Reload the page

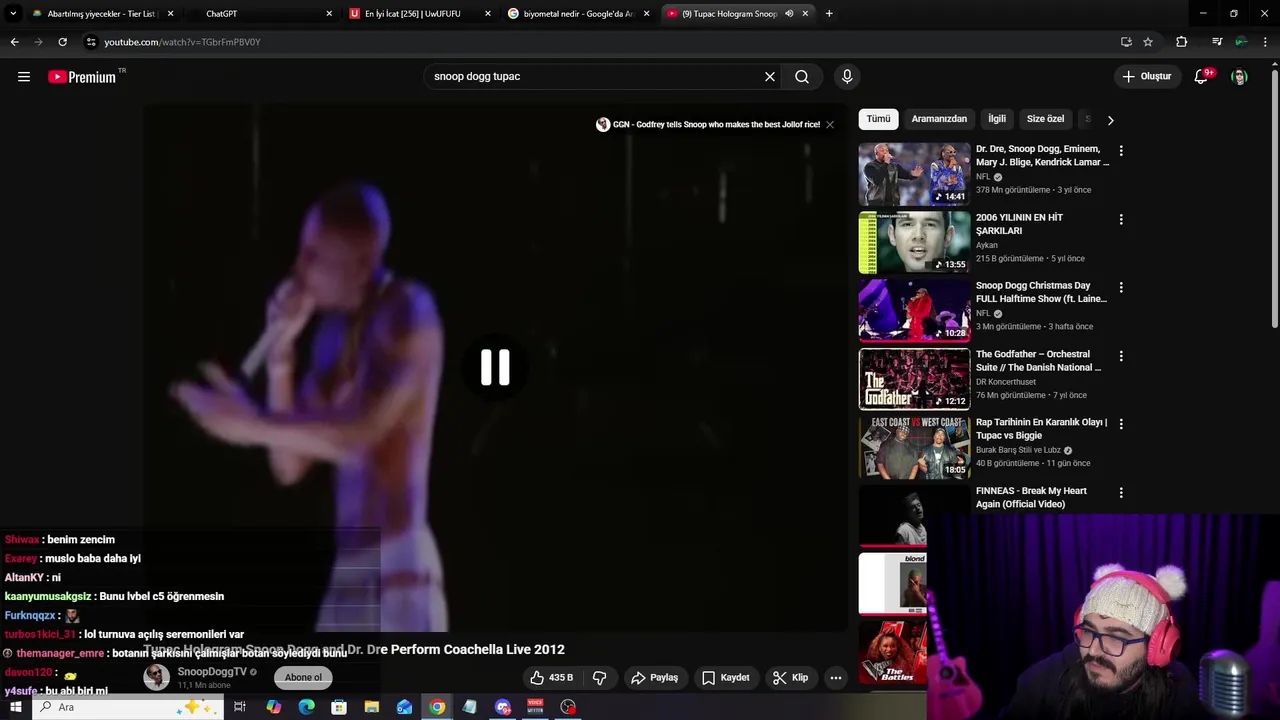(x=62, y=42)
